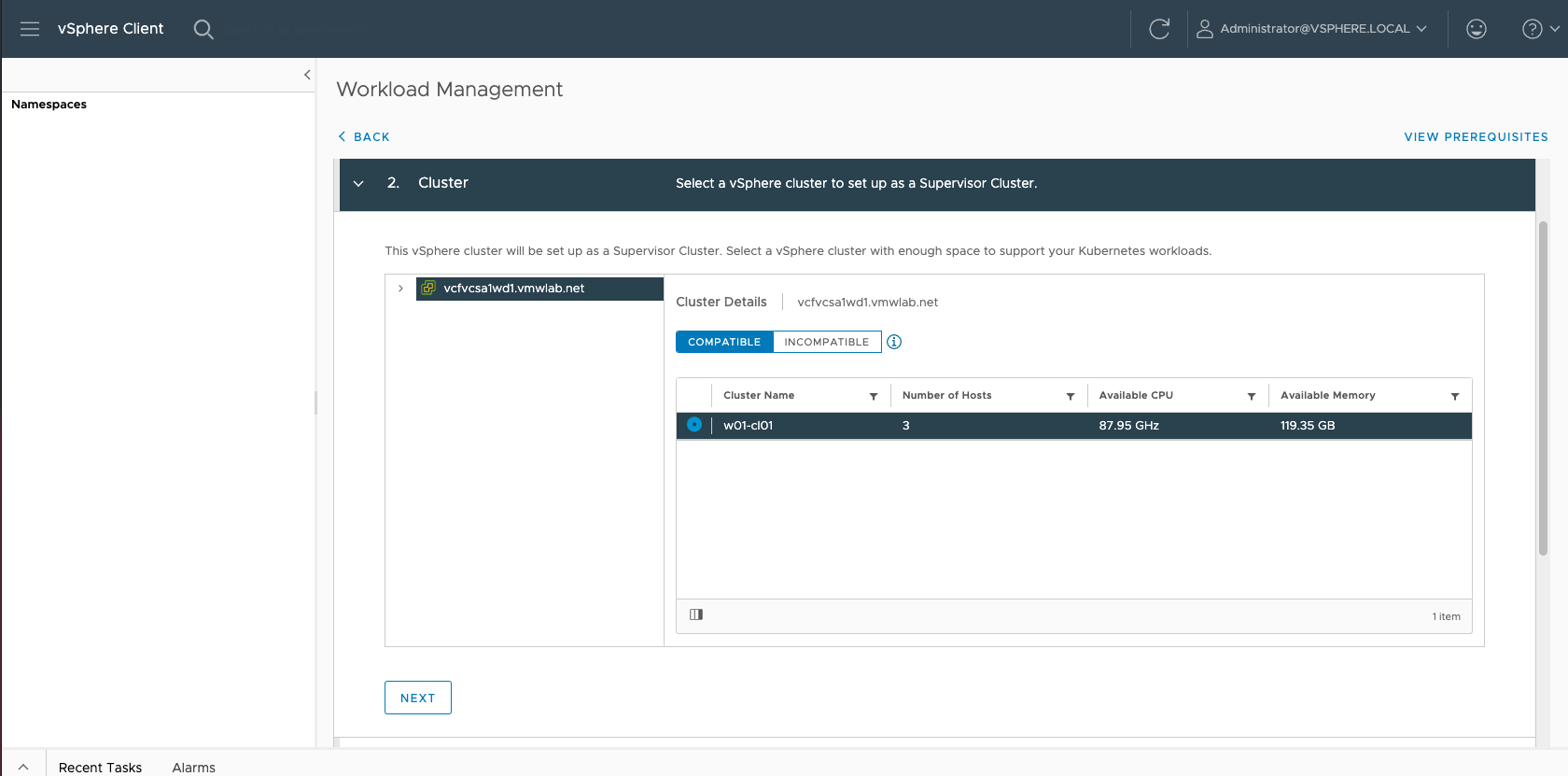1568x776 pixels.
Task: Filter the Available Memory column
Action: click(1455, 396)
